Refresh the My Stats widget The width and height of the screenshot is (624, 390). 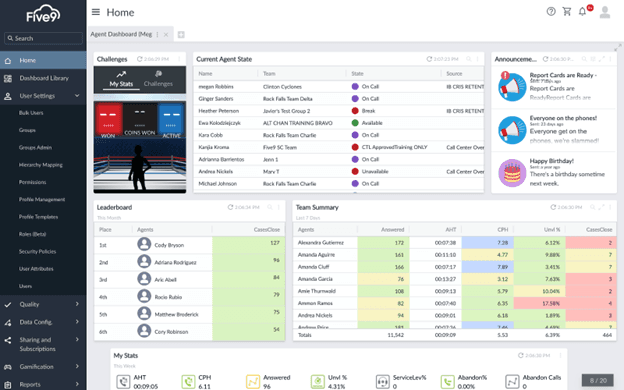click(x=521, y=355)
